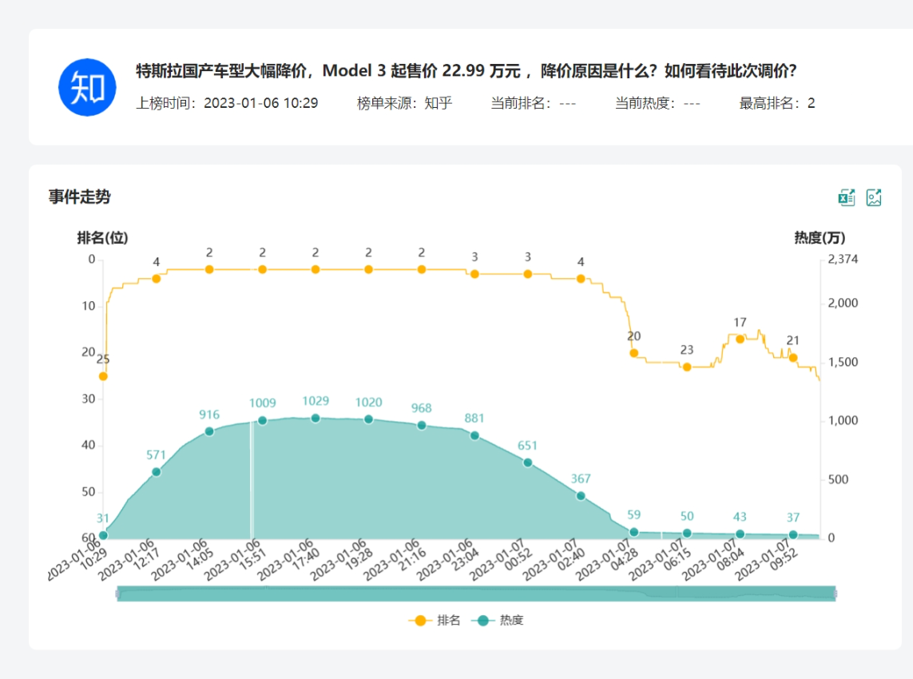Click the middle of the zoom slider bar

coord(476,594)
